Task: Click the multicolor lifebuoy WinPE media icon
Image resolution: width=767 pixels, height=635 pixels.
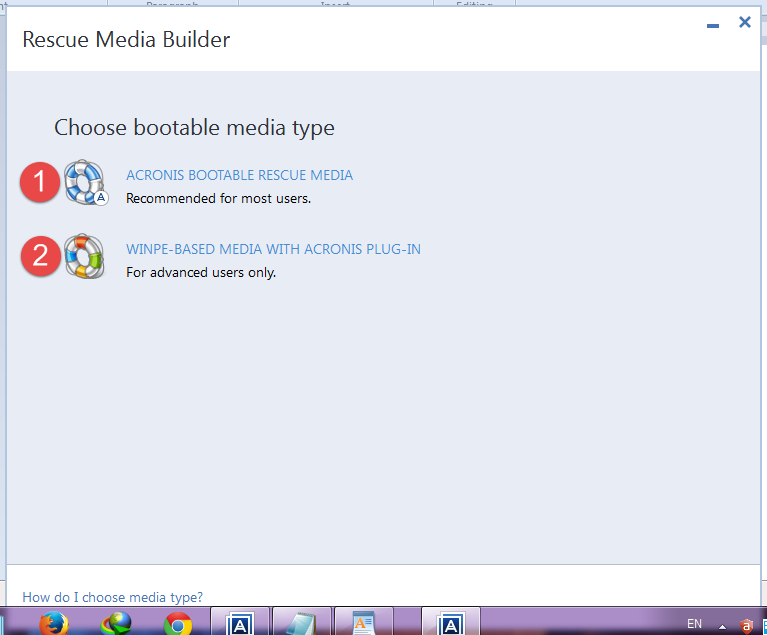Action: (85, 256)
